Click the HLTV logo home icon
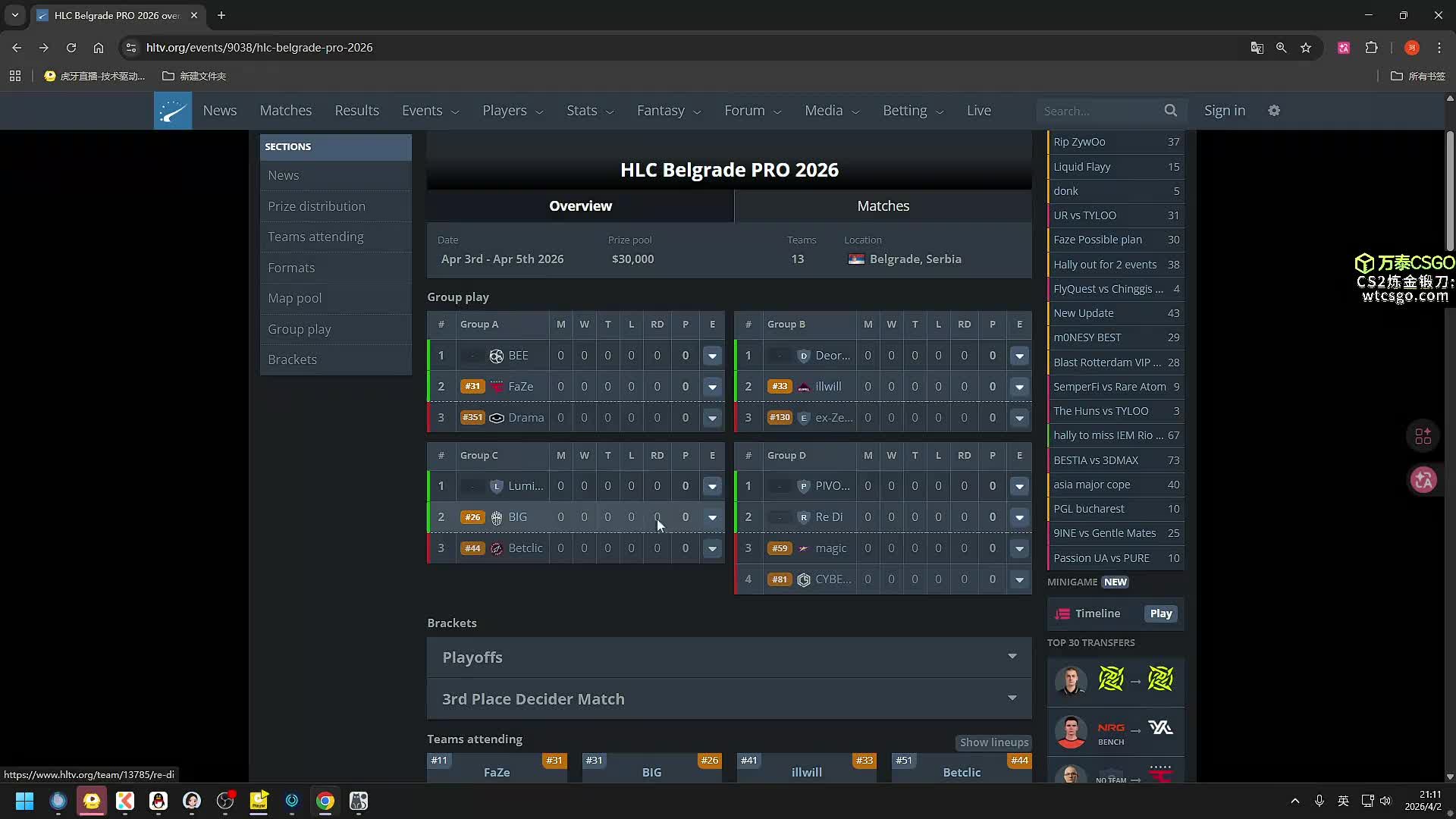This screenshot has height=819, width=1456. click(173, 111)
